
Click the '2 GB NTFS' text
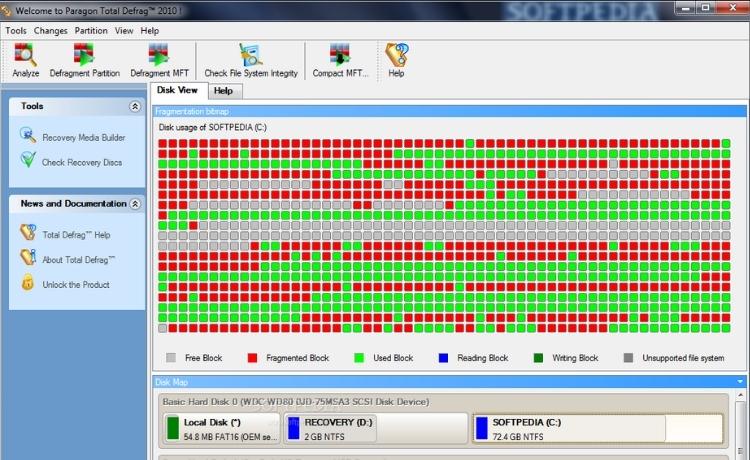324,437
